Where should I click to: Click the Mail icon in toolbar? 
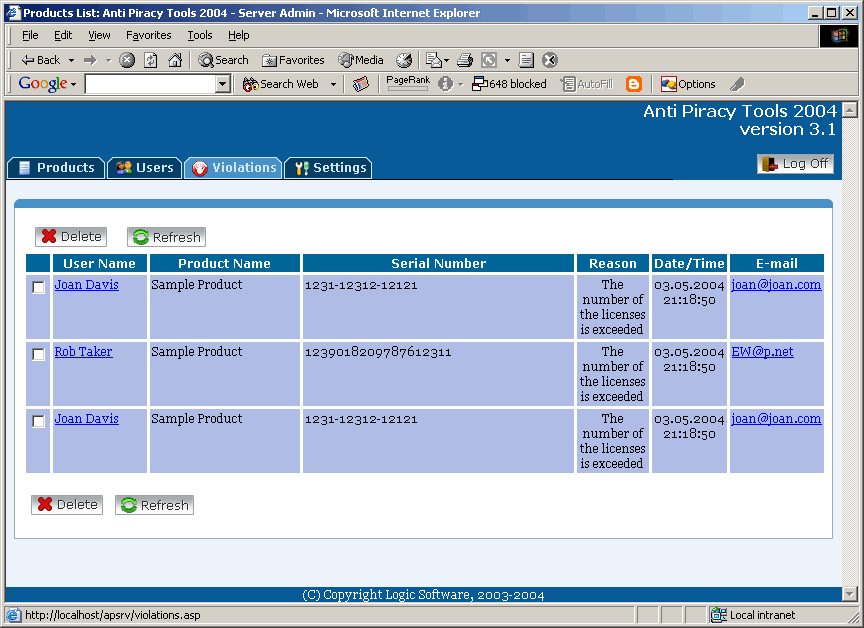point(434,60)
